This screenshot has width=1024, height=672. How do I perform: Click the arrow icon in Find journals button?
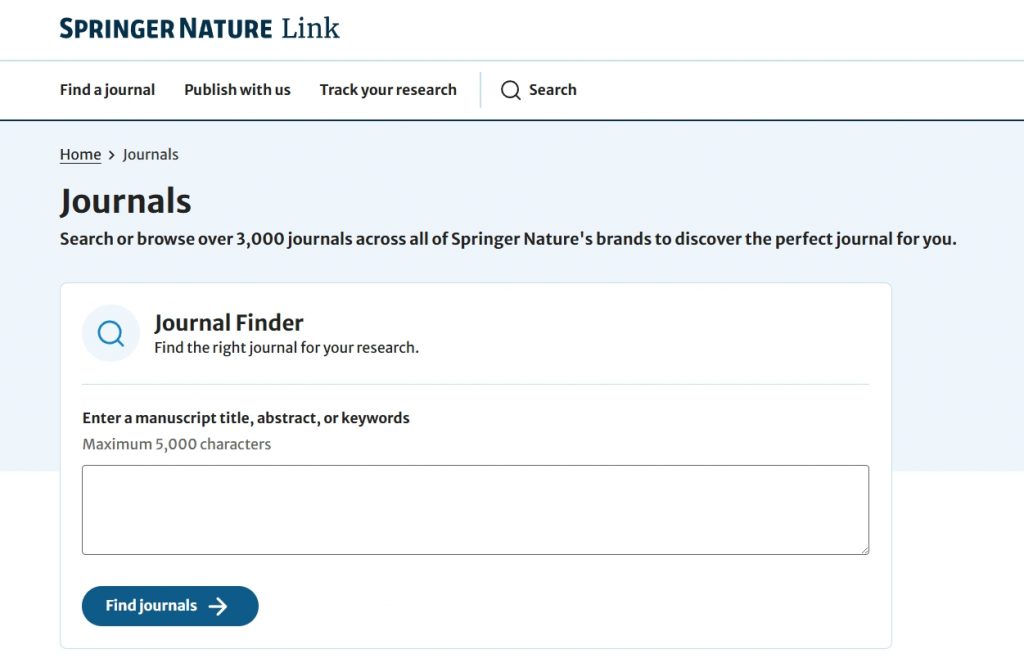click(x=219, y=606)
